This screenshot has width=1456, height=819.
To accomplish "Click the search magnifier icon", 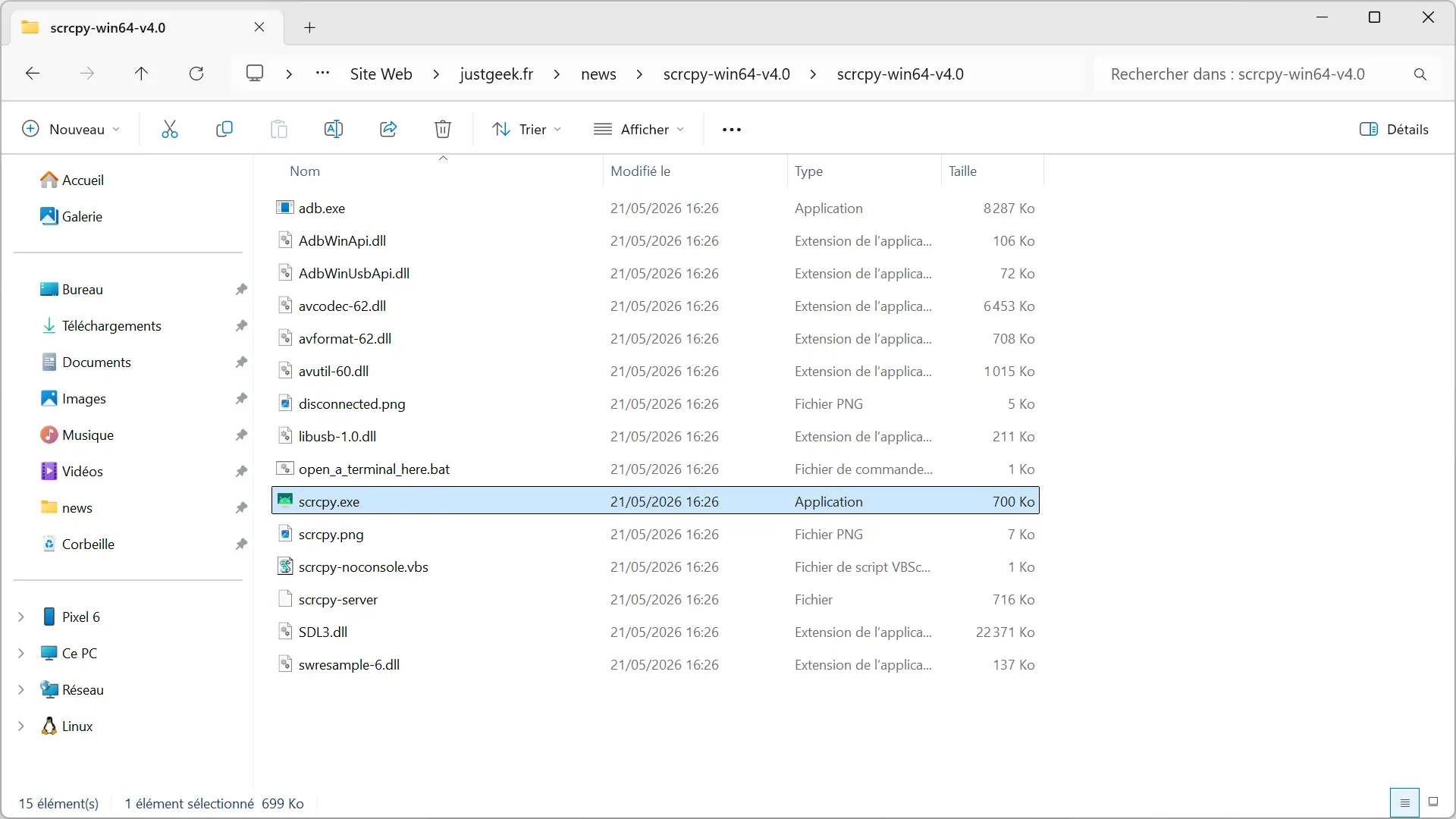I will click(x=1420, y=74).
